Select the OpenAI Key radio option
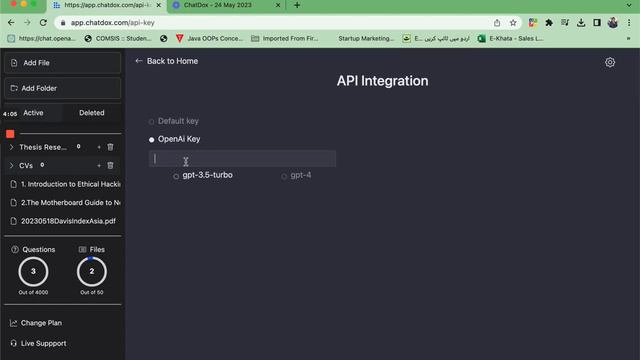 [x=151, y=140]
